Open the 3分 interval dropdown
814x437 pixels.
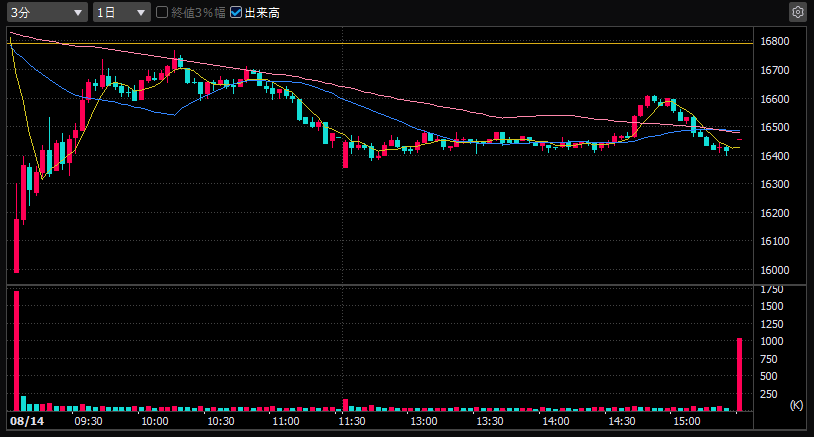pyautogui.click(x=47, y=12)
